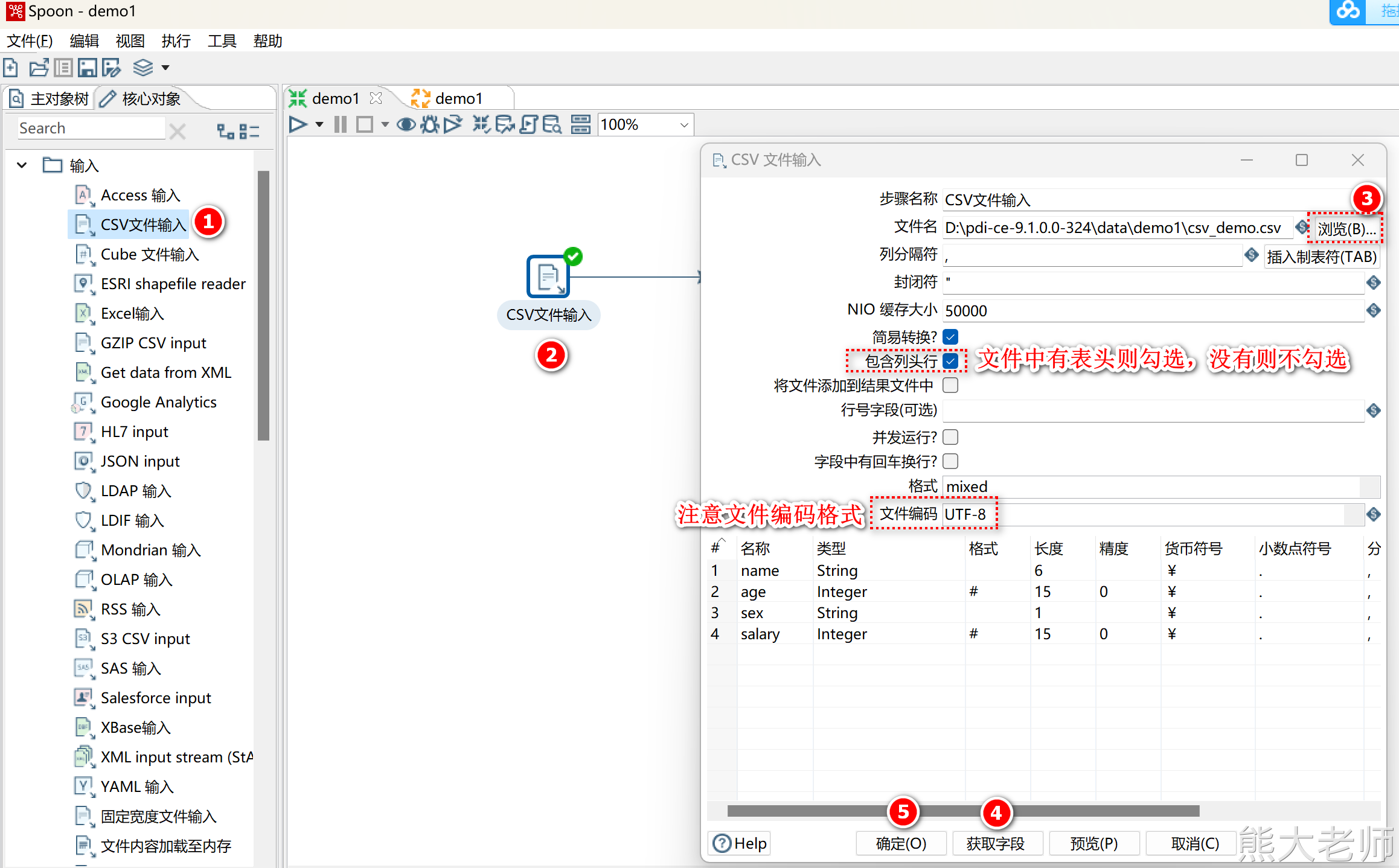Click the Preview transformation eye icon
The width and height of the screenshot is (1399, 868).
pyautogui.click(x=406, y=125)
